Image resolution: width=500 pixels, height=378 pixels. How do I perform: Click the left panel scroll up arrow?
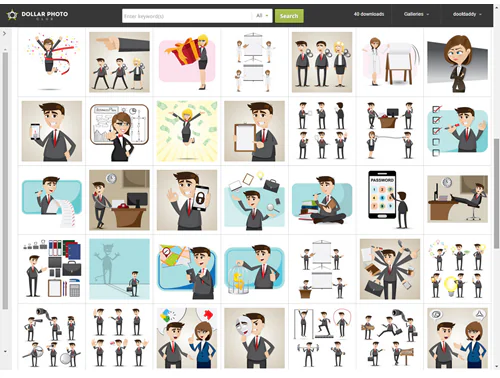(x=5, y=49)
